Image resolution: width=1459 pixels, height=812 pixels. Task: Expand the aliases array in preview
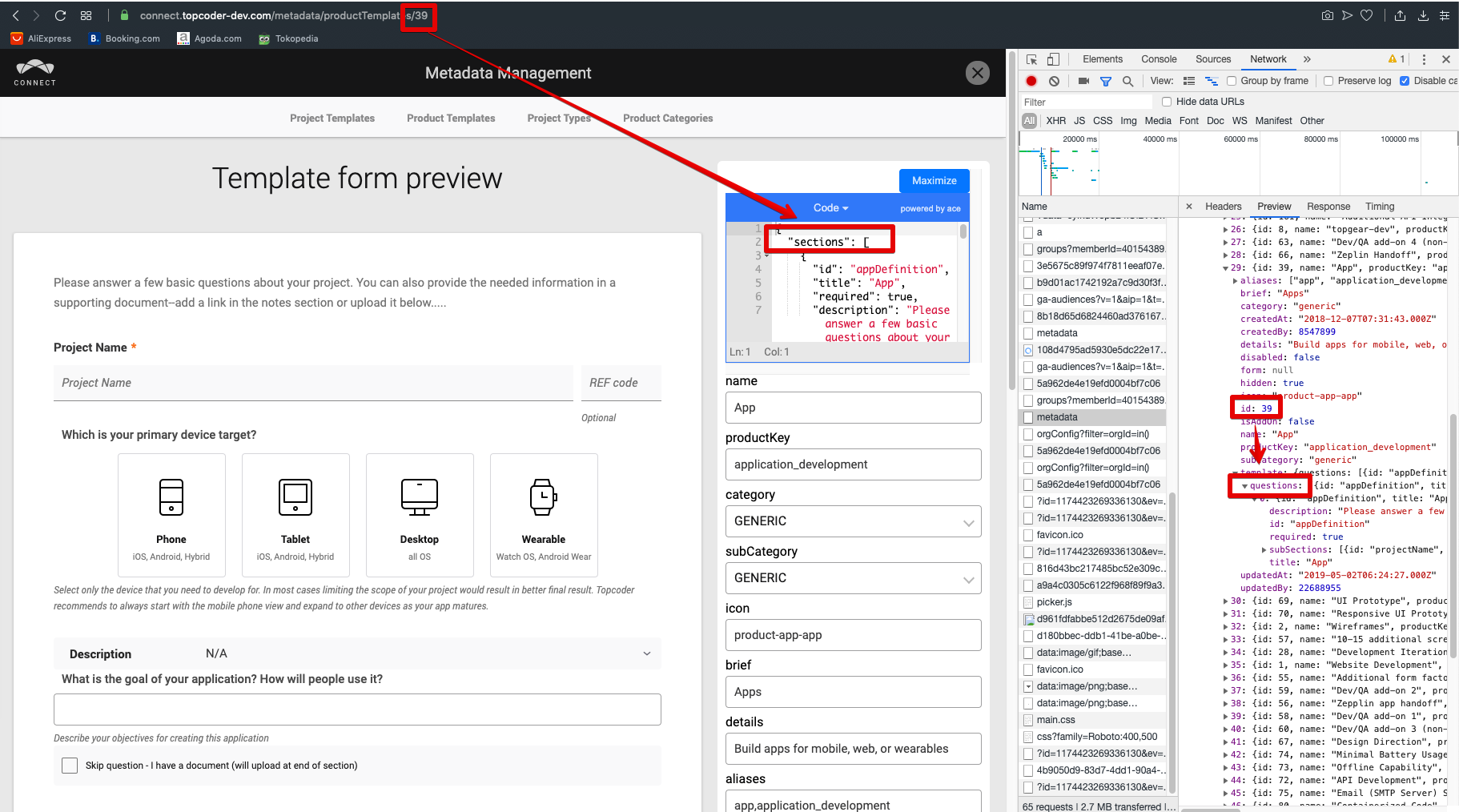[1235, 281]
